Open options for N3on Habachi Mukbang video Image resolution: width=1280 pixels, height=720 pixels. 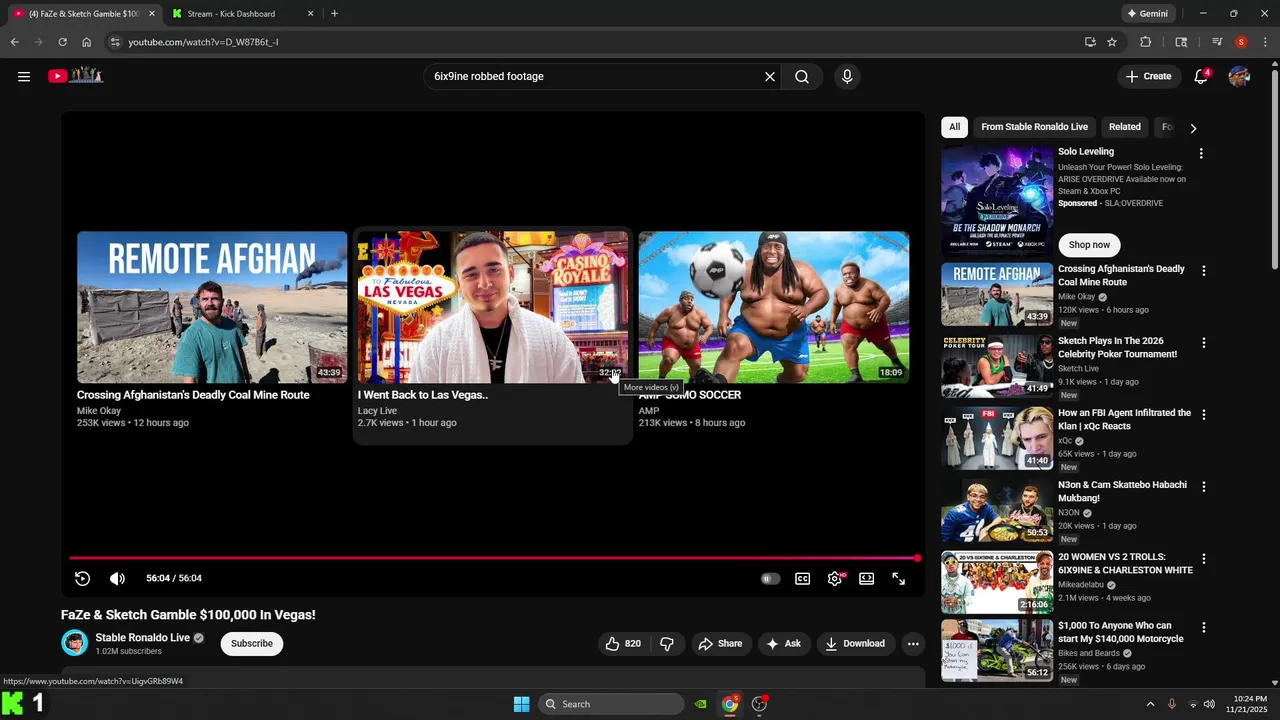point(1203,487)
